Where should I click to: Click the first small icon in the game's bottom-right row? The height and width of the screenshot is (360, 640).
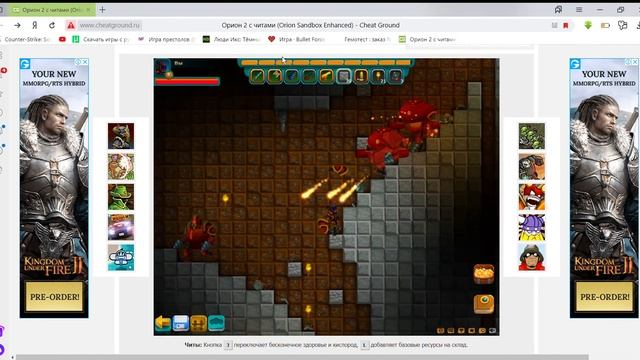[x=440, y=331]
